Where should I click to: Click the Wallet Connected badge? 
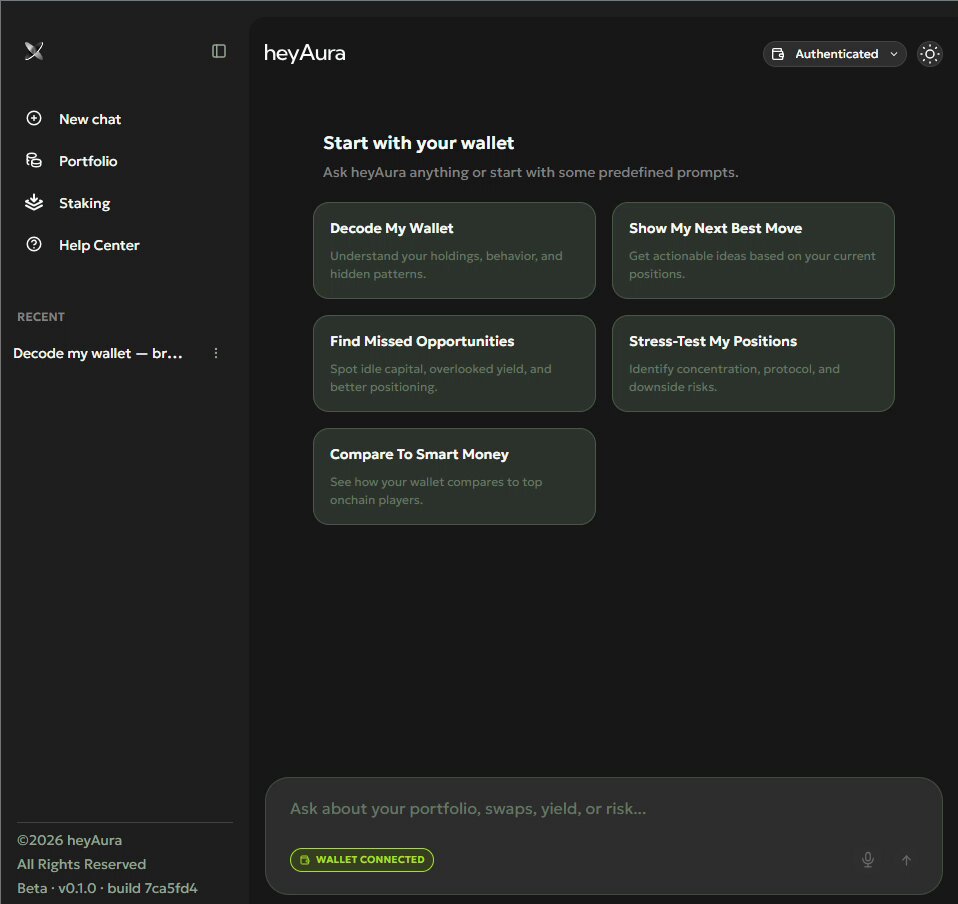tap(362, 860)
